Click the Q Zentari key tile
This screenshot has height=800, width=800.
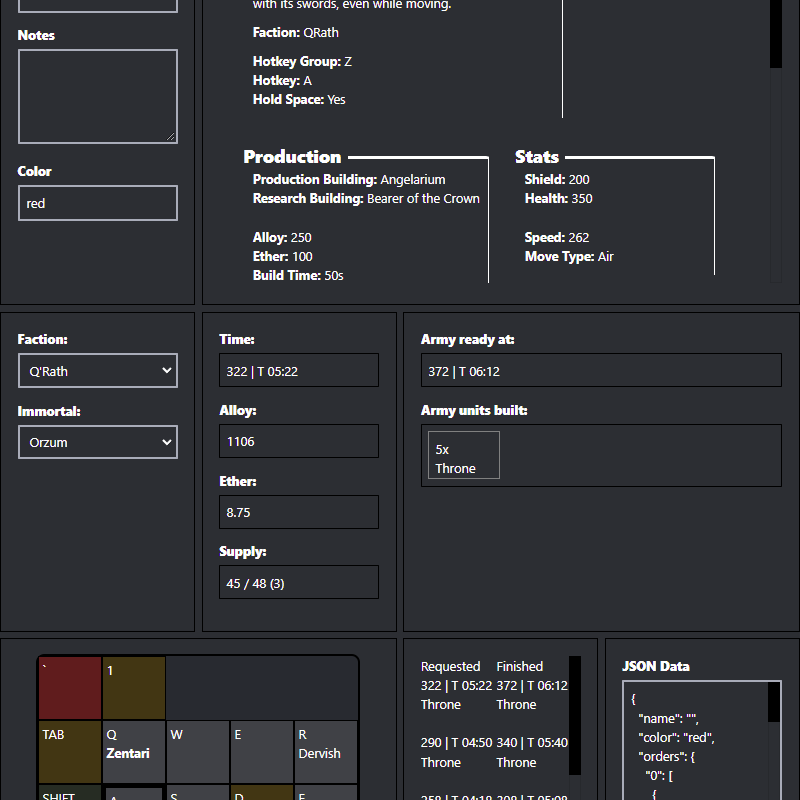[133, 751]
